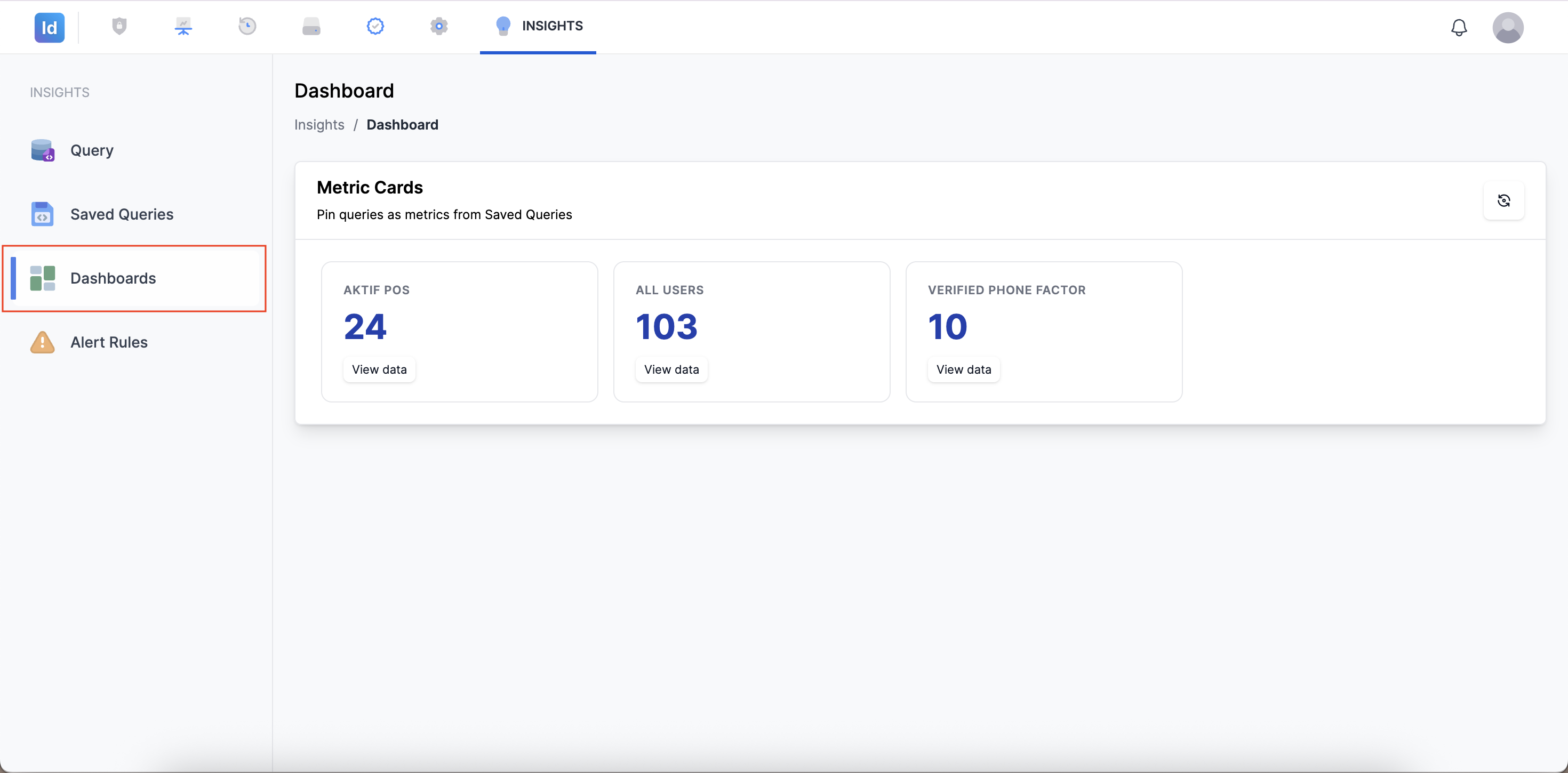Open the verified checkmark badge icon
This screenshot has width=1568, height=773.
click(x=375, y=26)
